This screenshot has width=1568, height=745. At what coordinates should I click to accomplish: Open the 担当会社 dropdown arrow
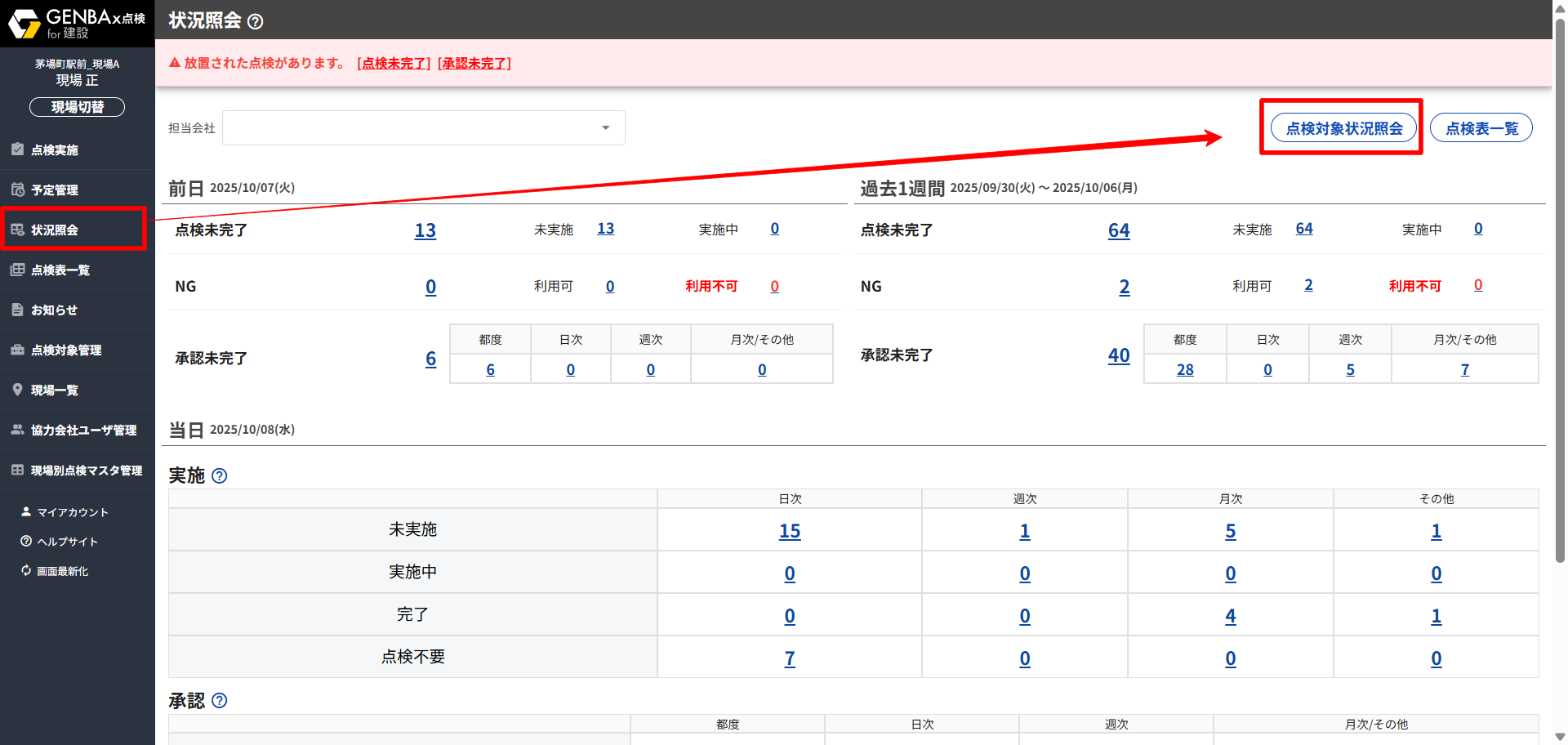click(605, 128)
